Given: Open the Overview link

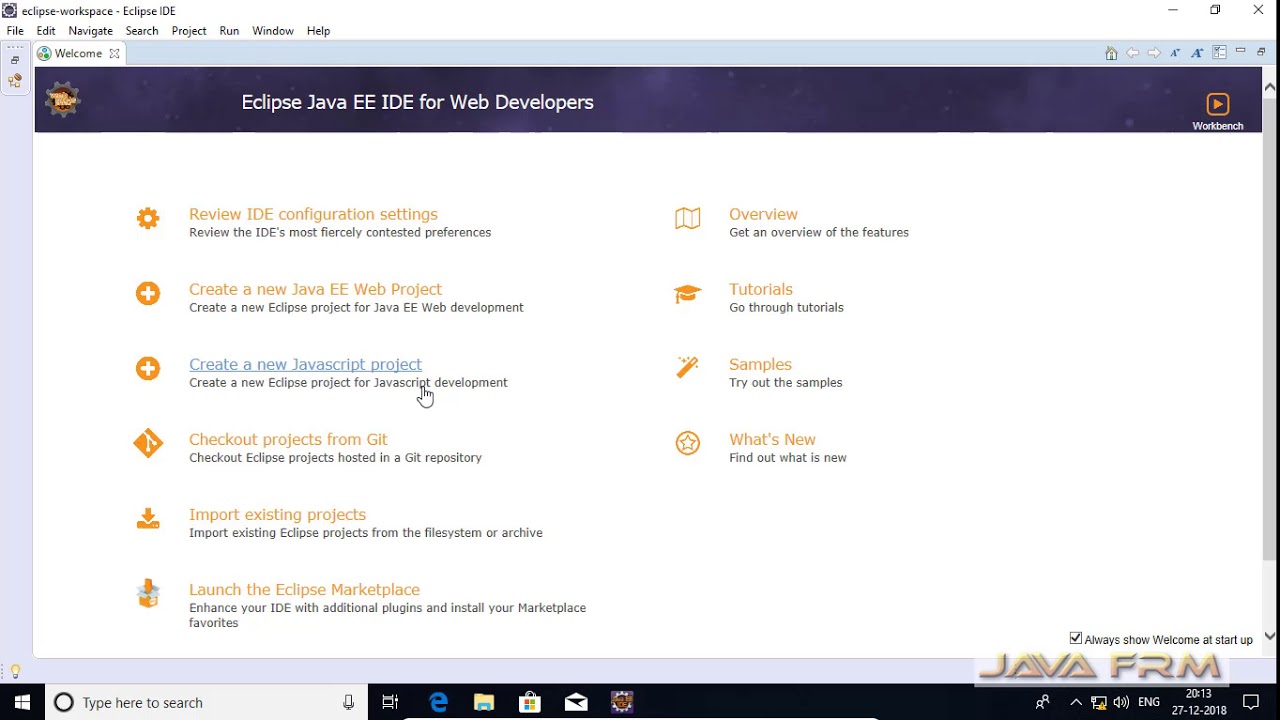Looking at the screenshot, I should [763, 214].
